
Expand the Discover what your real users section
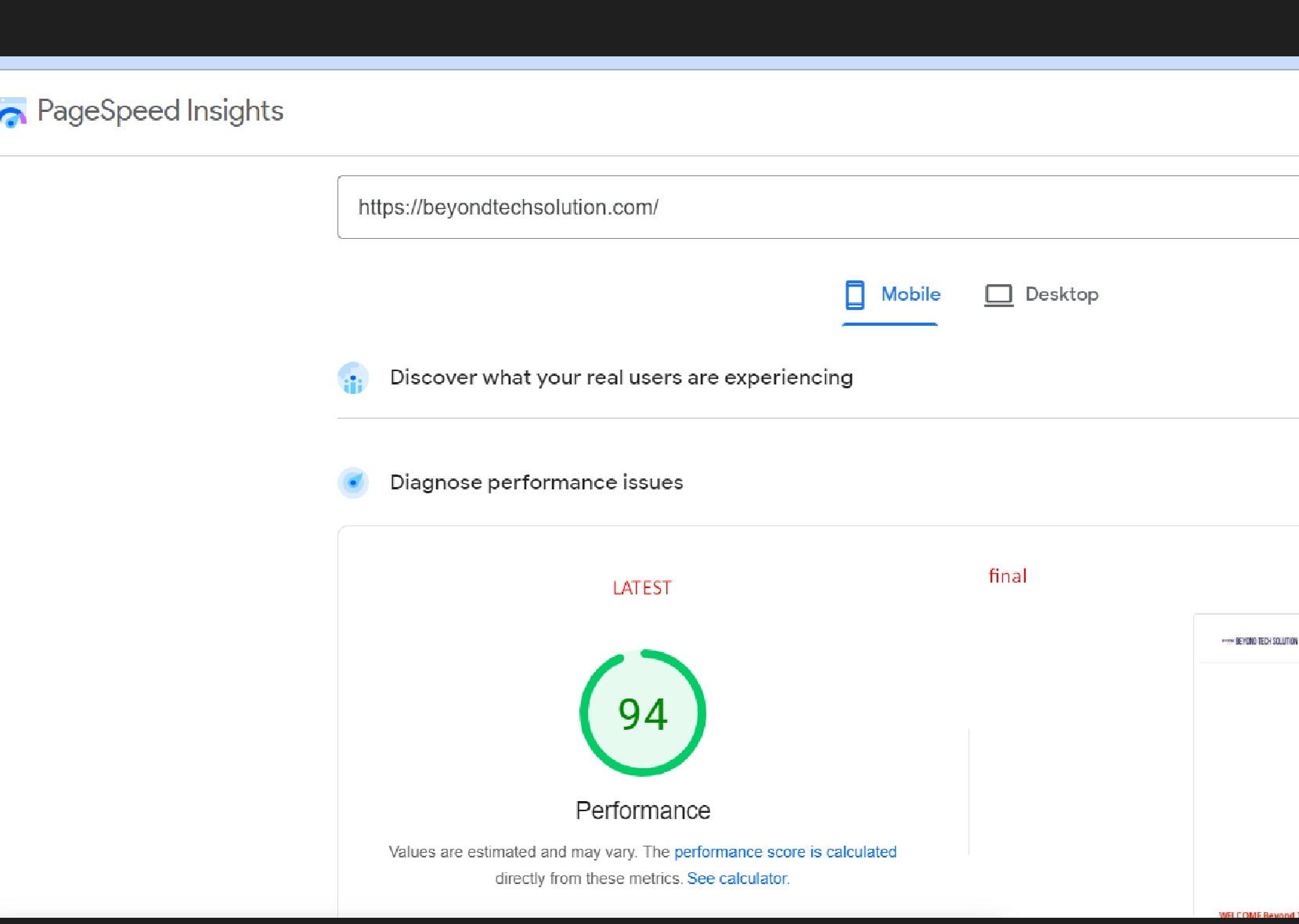click(621, 377)
